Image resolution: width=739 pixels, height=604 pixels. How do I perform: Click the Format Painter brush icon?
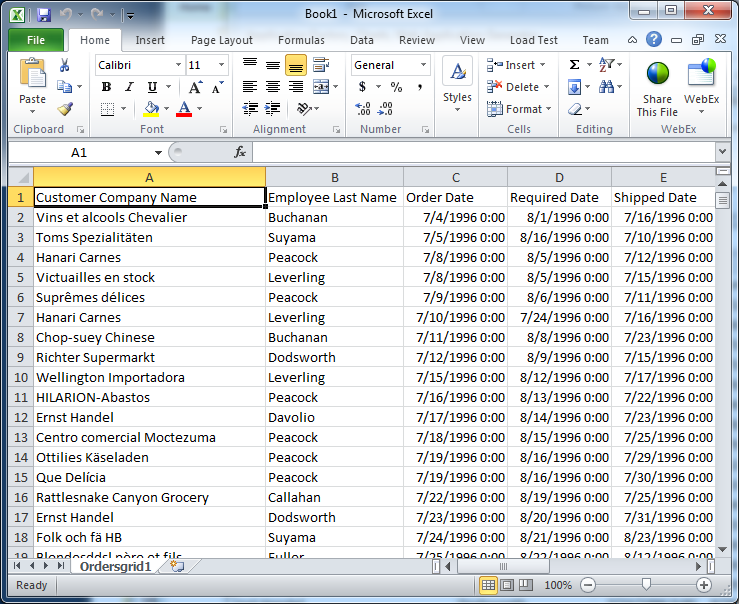(65, 109)
